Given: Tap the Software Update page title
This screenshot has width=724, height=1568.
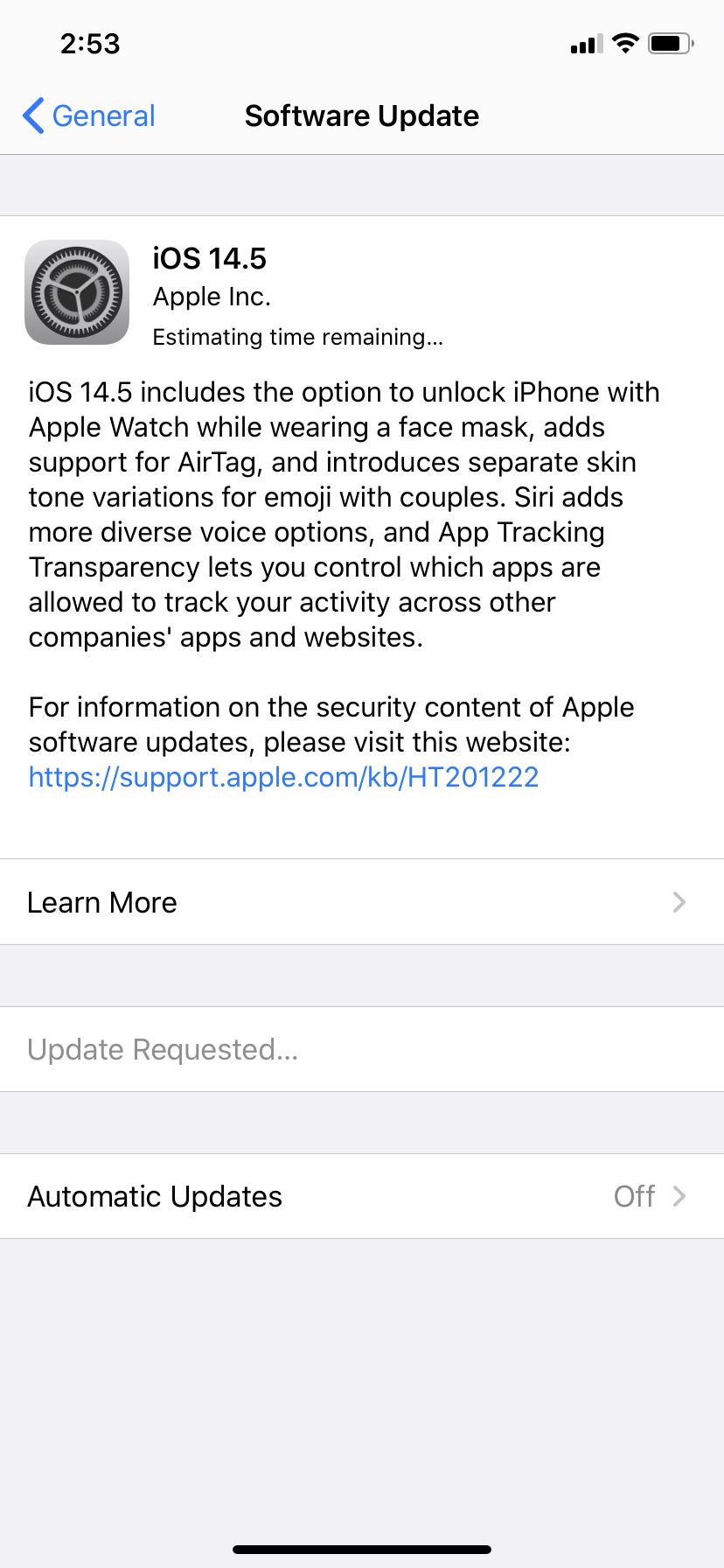Looking at the screenshot, I should tap(362, 115).
